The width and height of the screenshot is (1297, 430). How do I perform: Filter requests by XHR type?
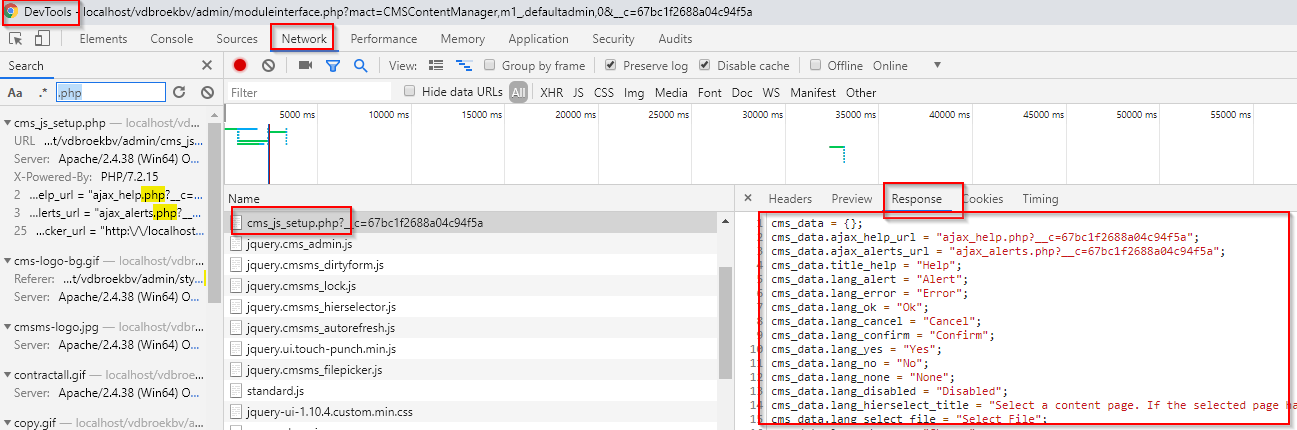tap(551, 93)
